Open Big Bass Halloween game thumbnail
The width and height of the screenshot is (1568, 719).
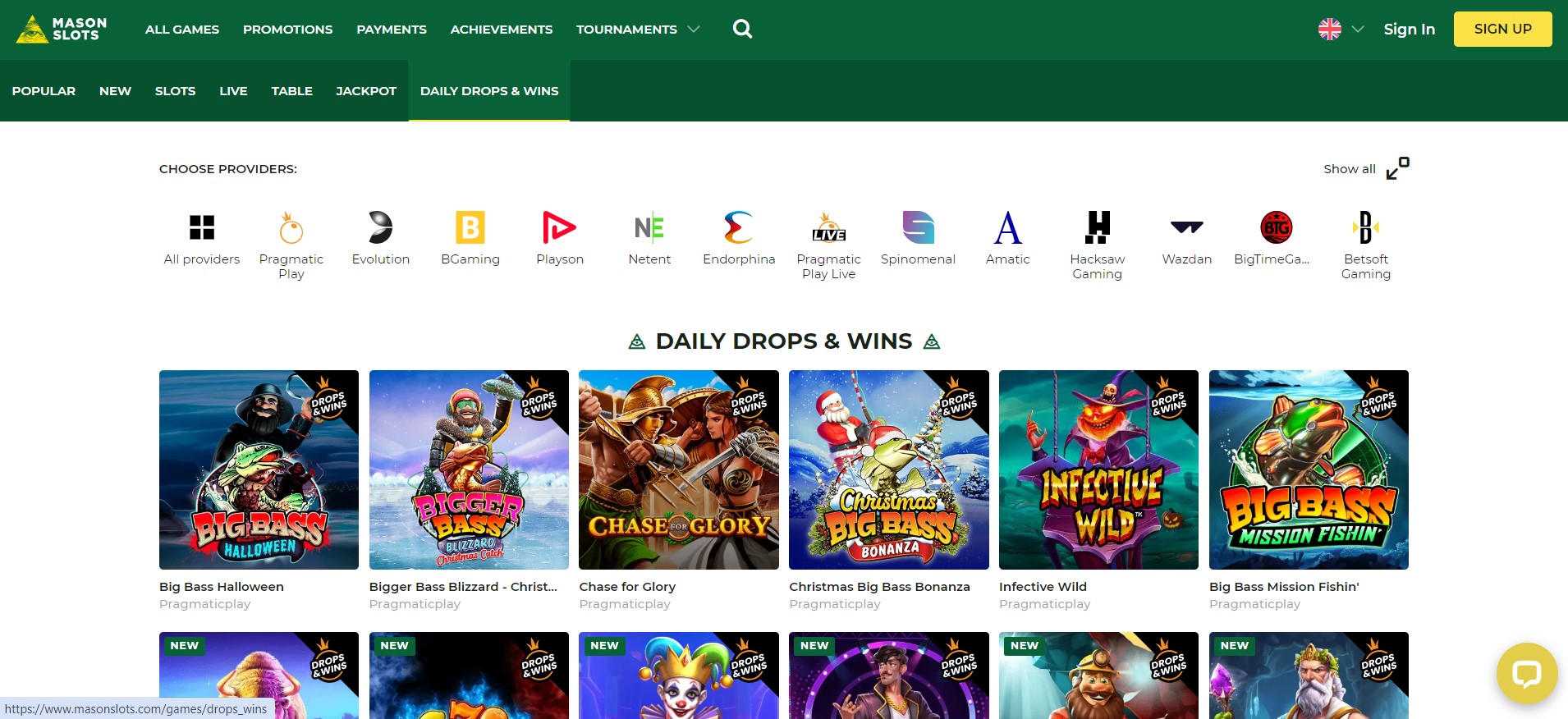[x=259, y=469]
